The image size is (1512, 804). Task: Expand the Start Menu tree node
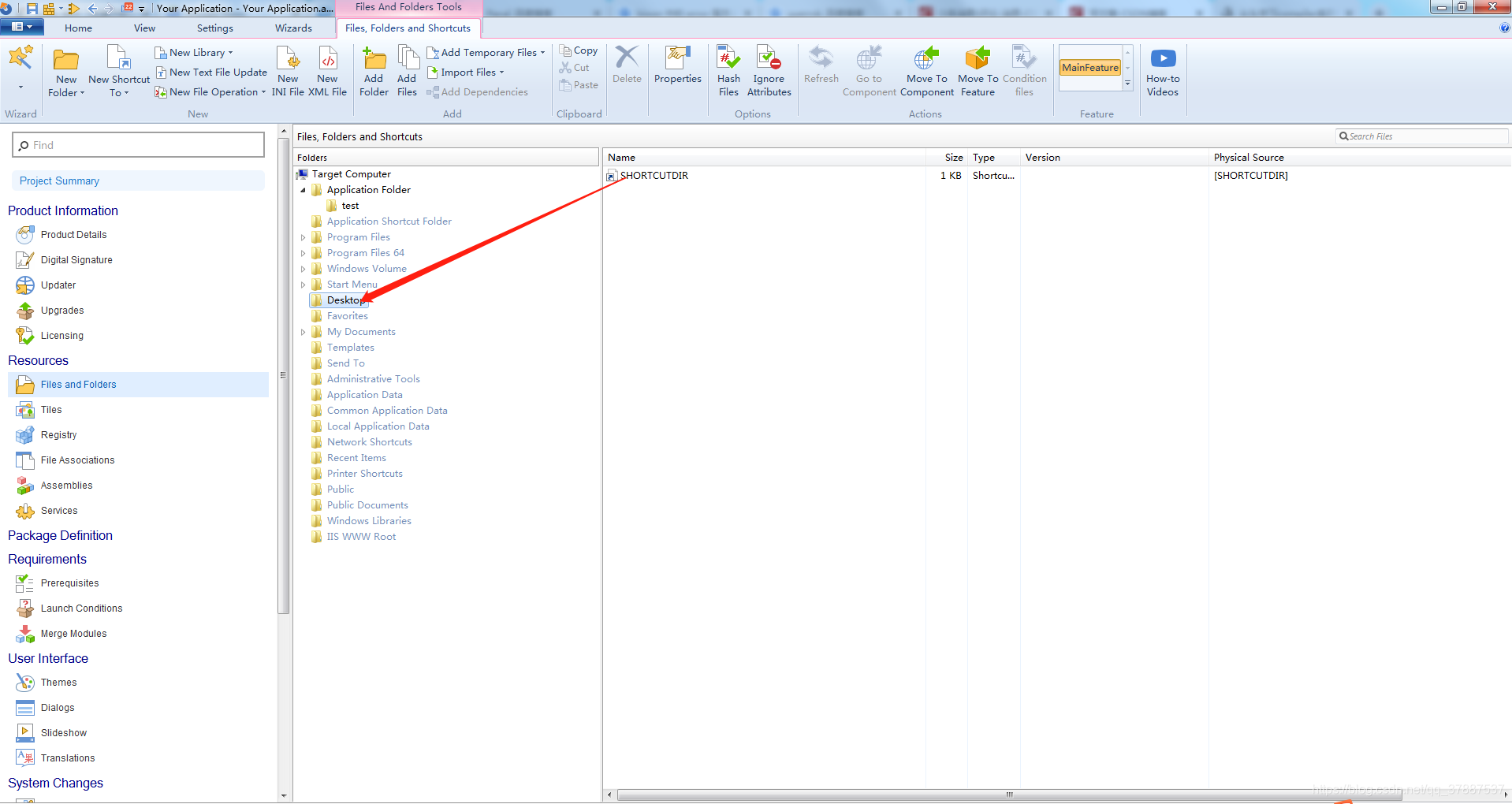[303, 285]
